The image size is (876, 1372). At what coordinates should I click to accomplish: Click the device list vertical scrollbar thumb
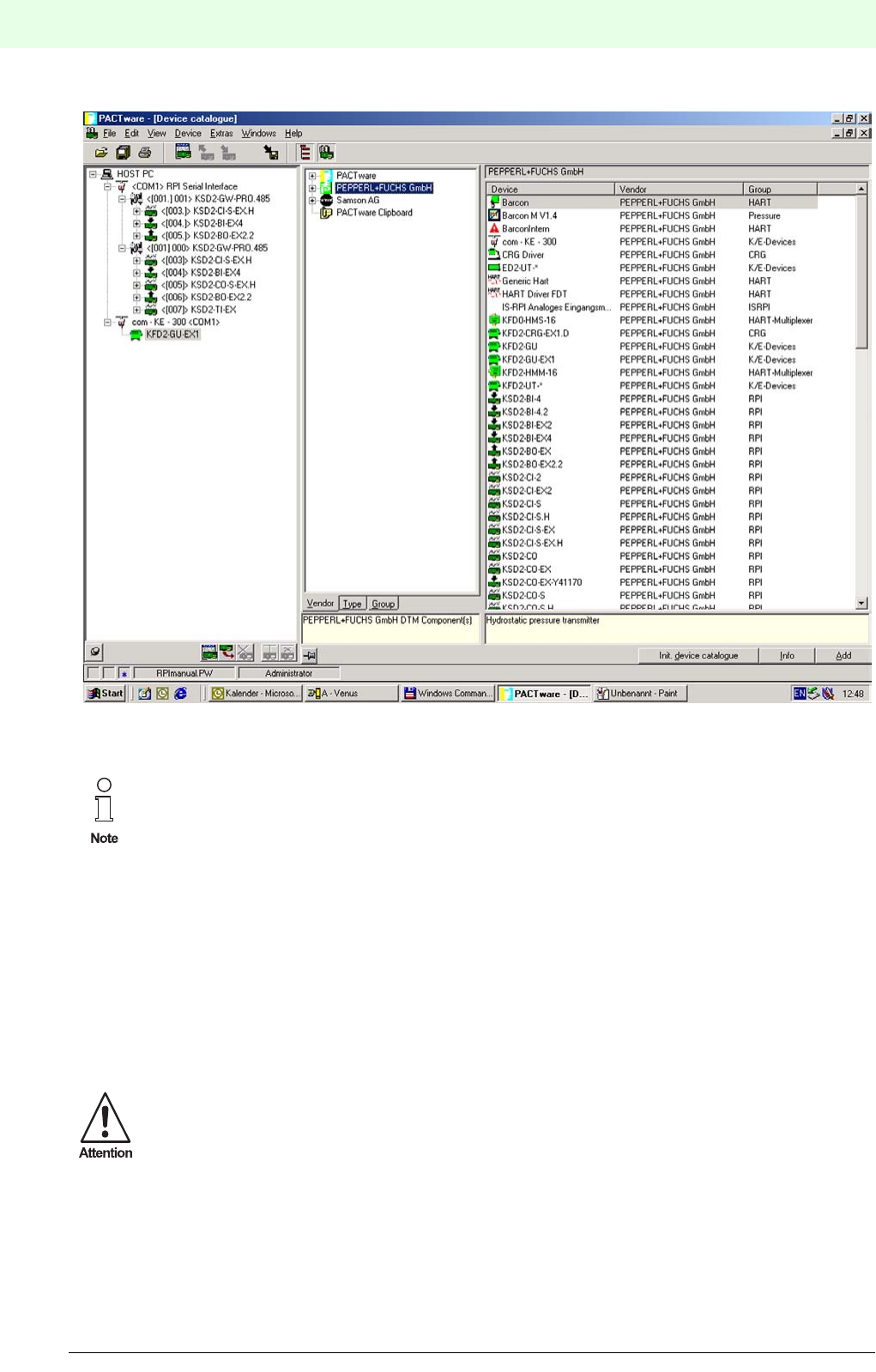[861, 272]
